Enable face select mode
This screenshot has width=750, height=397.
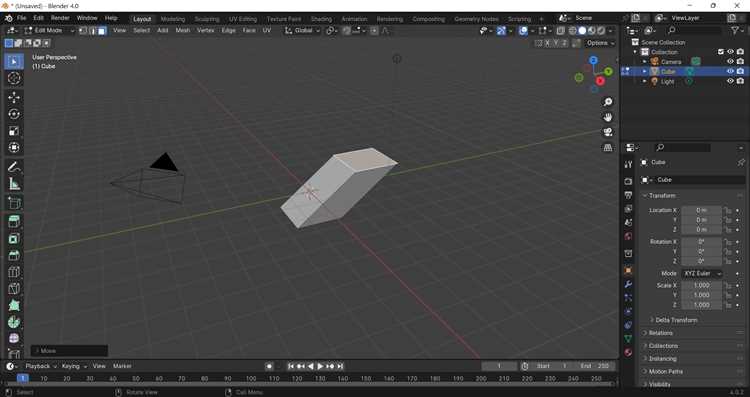coord(101,31)
